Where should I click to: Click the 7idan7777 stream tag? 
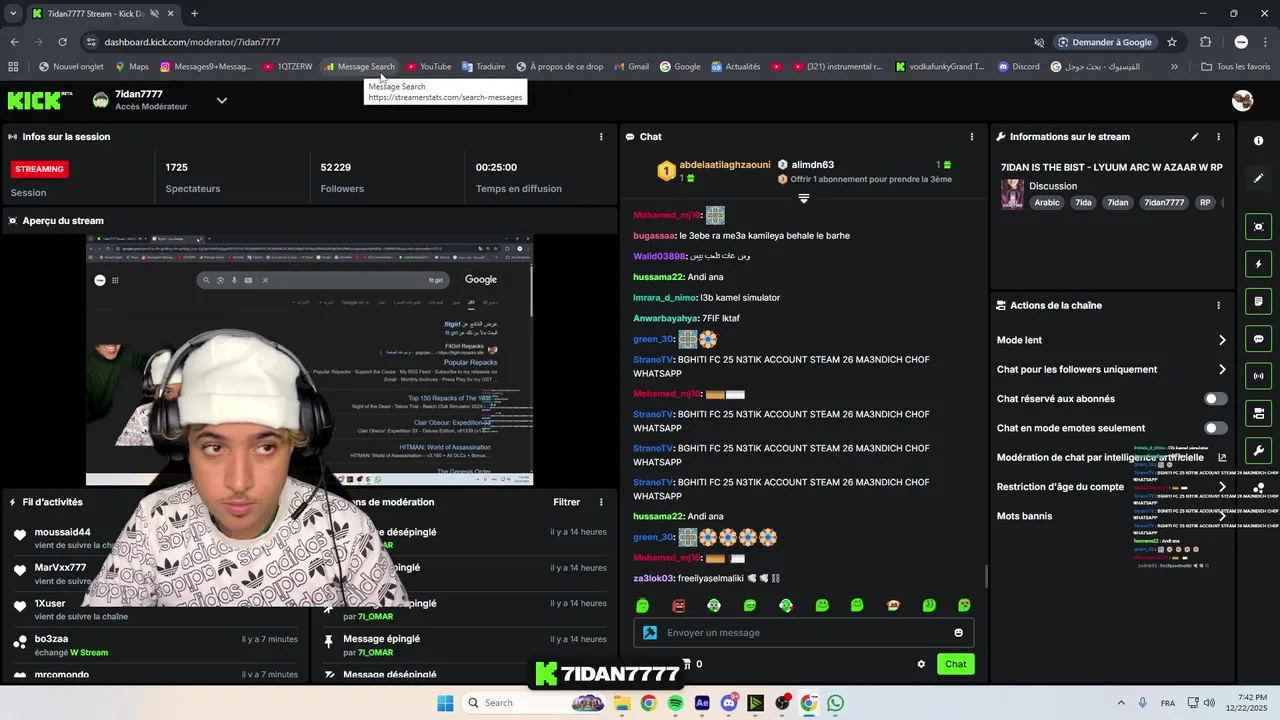coord(1164,202)
